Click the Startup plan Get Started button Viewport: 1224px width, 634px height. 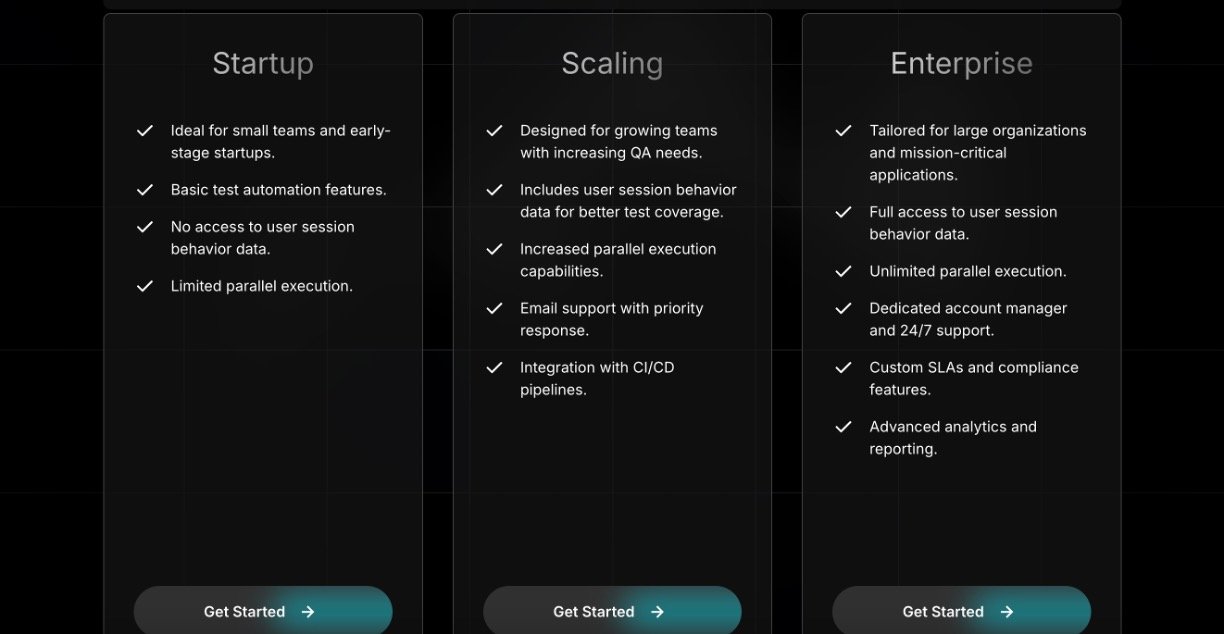tap(262, 611)
